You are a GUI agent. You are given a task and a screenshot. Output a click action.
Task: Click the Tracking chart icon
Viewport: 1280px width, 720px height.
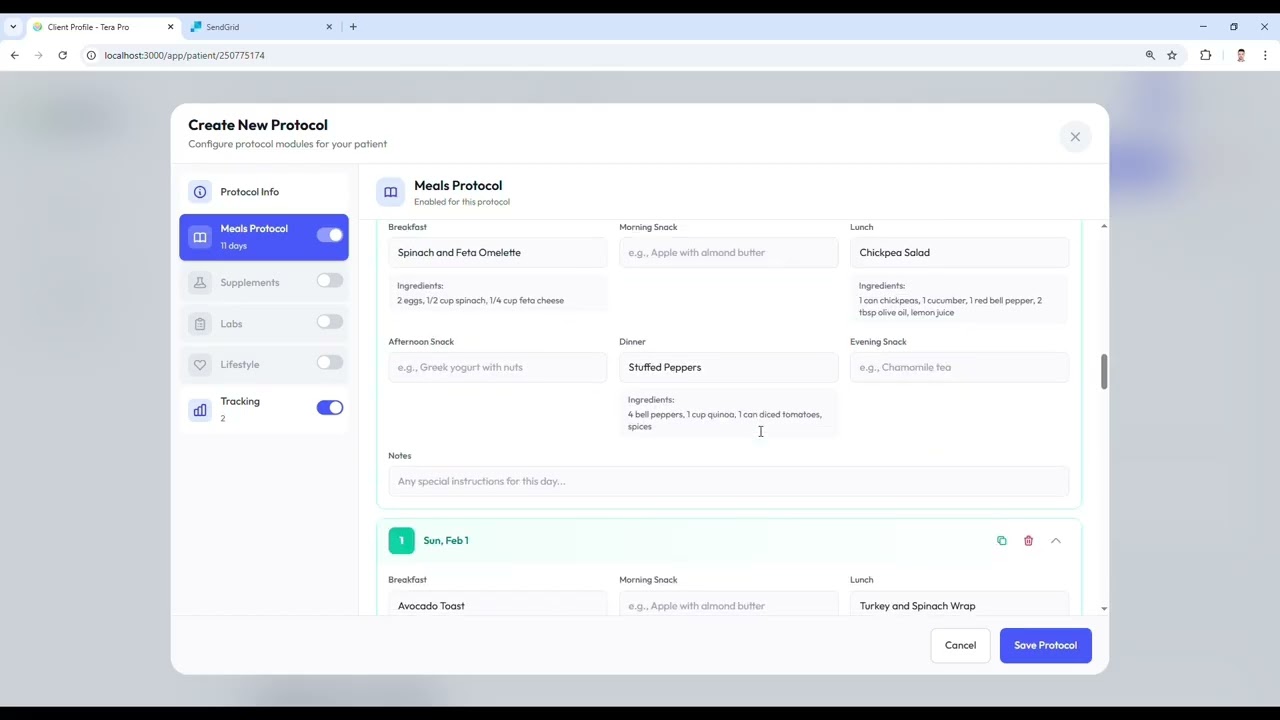pyautogui.click(x=200, y=410)
